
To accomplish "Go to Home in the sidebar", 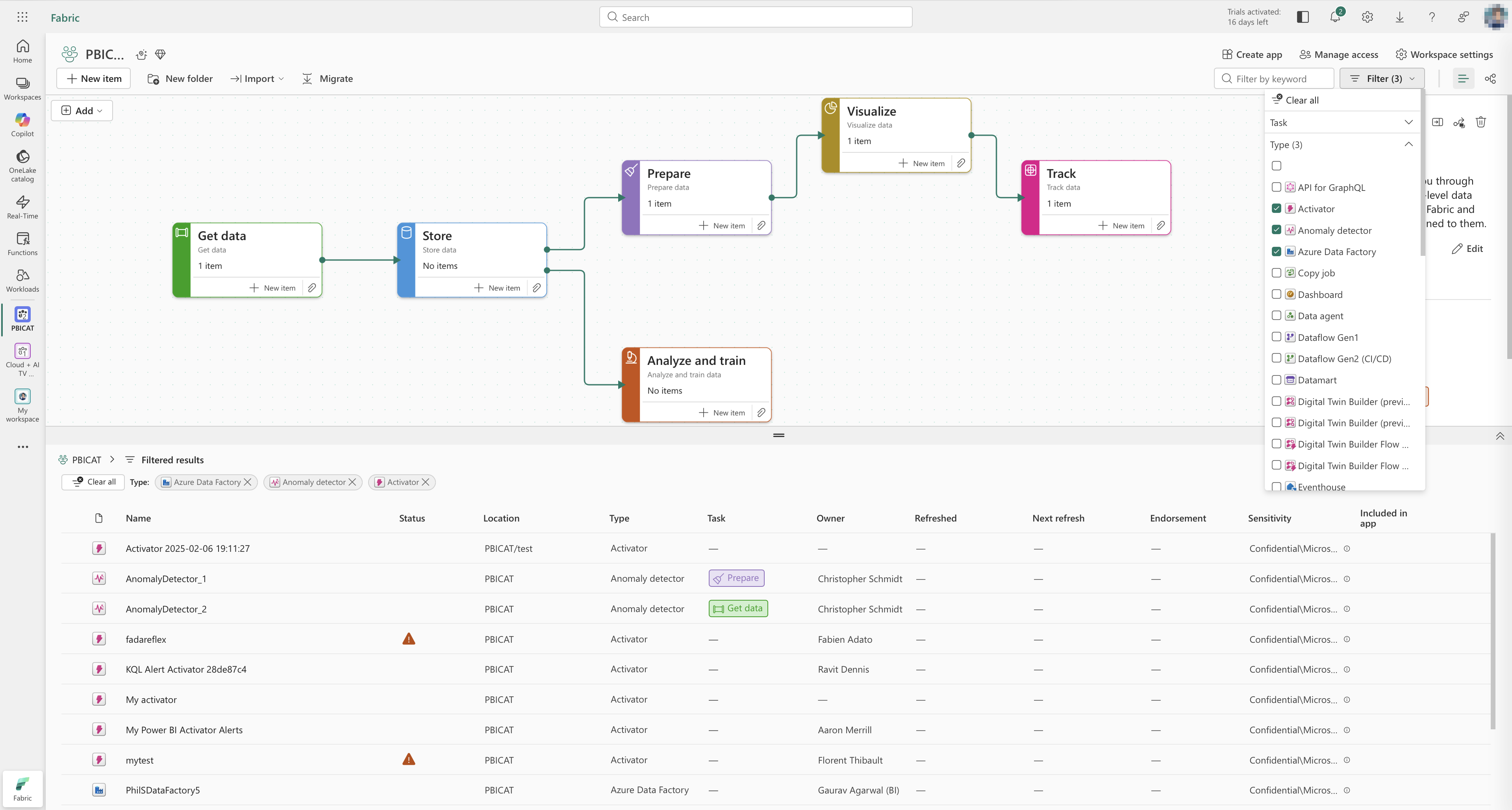I will click(x=22, y=51).
